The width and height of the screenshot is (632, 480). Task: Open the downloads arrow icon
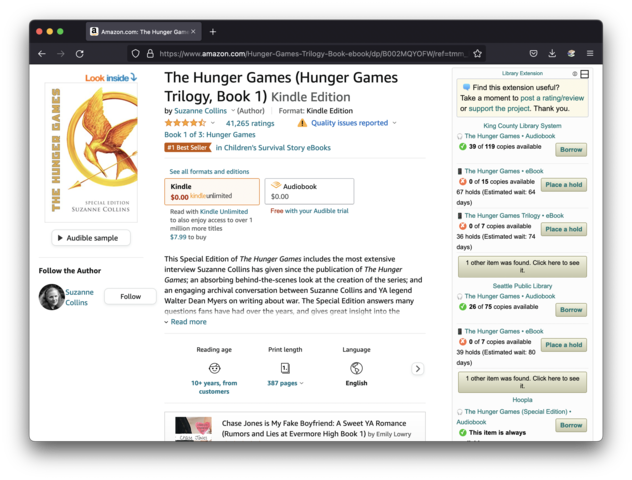point(552,54)
